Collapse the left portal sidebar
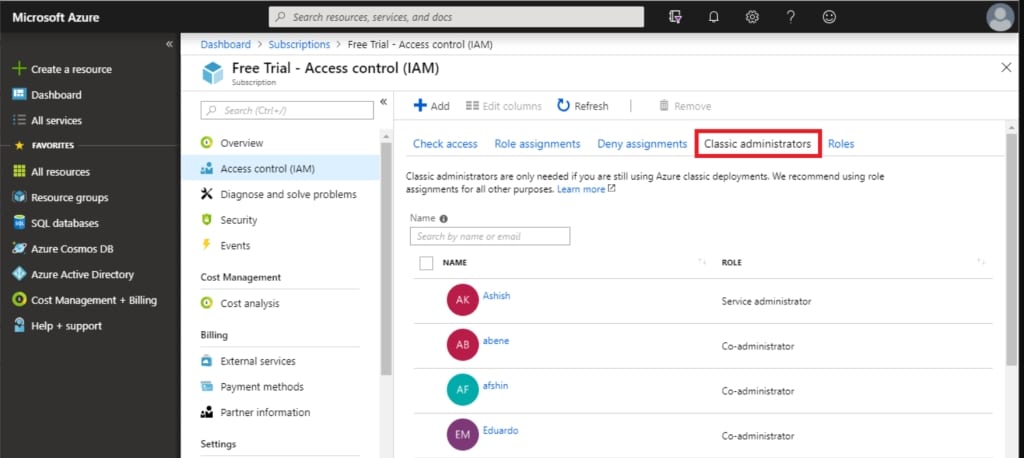Screen dimensions: 1024x458 point(169,44)
